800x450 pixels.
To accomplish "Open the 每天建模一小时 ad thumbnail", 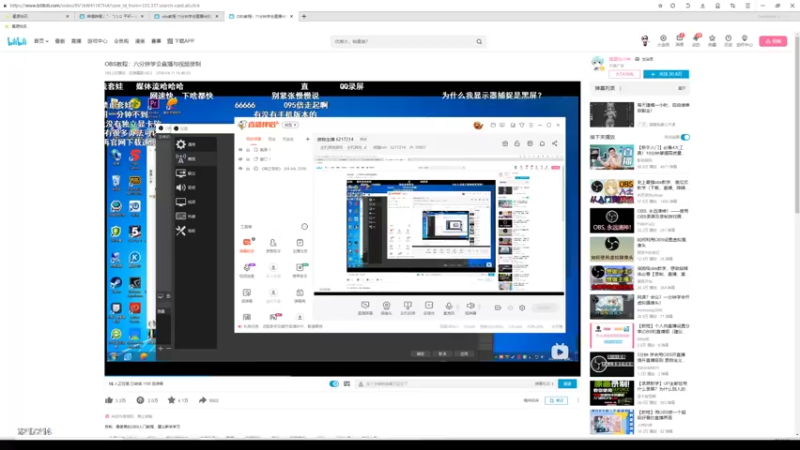I will point(612,114).
